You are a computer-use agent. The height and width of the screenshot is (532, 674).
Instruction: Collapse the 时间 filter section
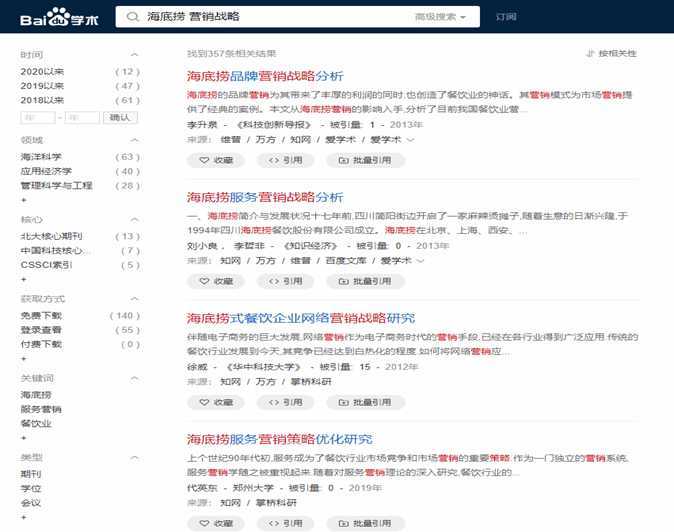click(x=135, y=55)
